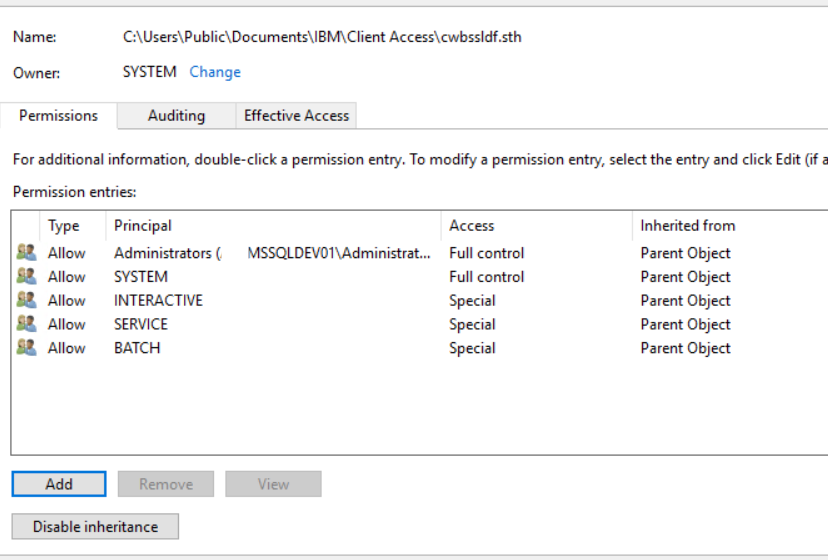This screenshot has width=828, height=560.
Task: Click Parent Object in INTERACTIVE row
Action: point(685,301)
